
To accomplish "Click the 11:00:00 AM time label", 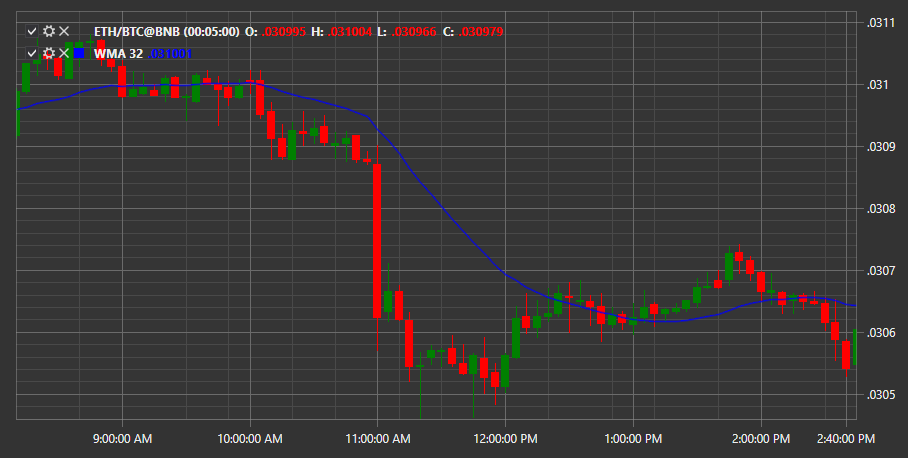I will pyautogui.click(x=378, y=439).
